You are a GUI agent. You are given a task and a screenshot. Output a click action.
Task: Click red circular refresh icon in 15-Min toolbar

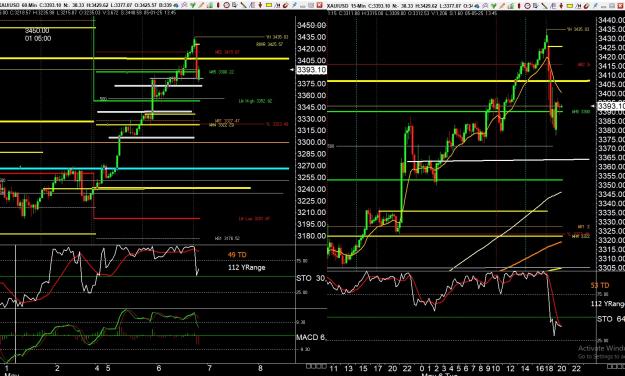586,5
